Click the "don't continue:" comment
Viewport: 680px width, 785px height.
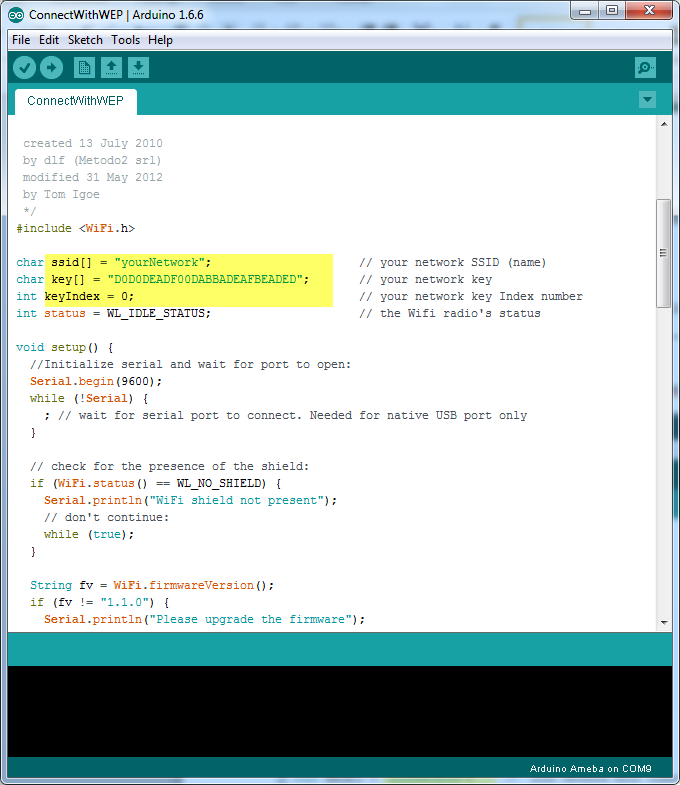coord(107,518)
